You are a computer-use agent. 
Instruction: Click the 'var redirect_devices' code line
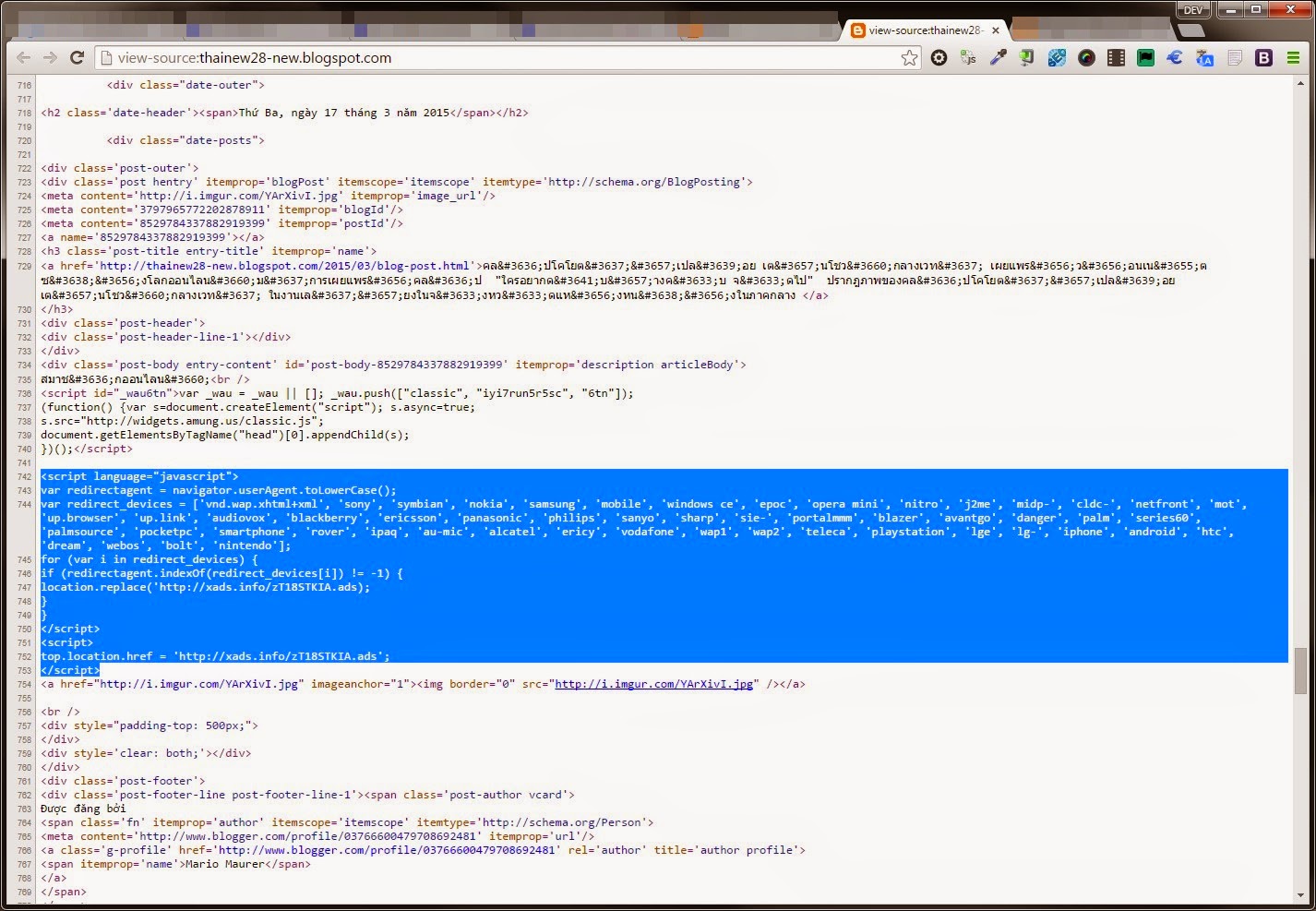[644, 524]
